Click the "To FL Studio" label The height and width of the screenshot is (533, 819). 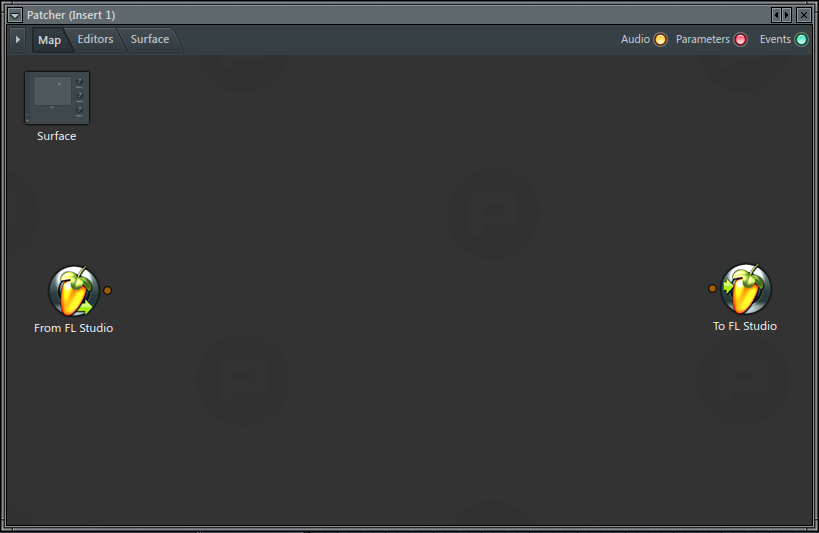(745, 326)
